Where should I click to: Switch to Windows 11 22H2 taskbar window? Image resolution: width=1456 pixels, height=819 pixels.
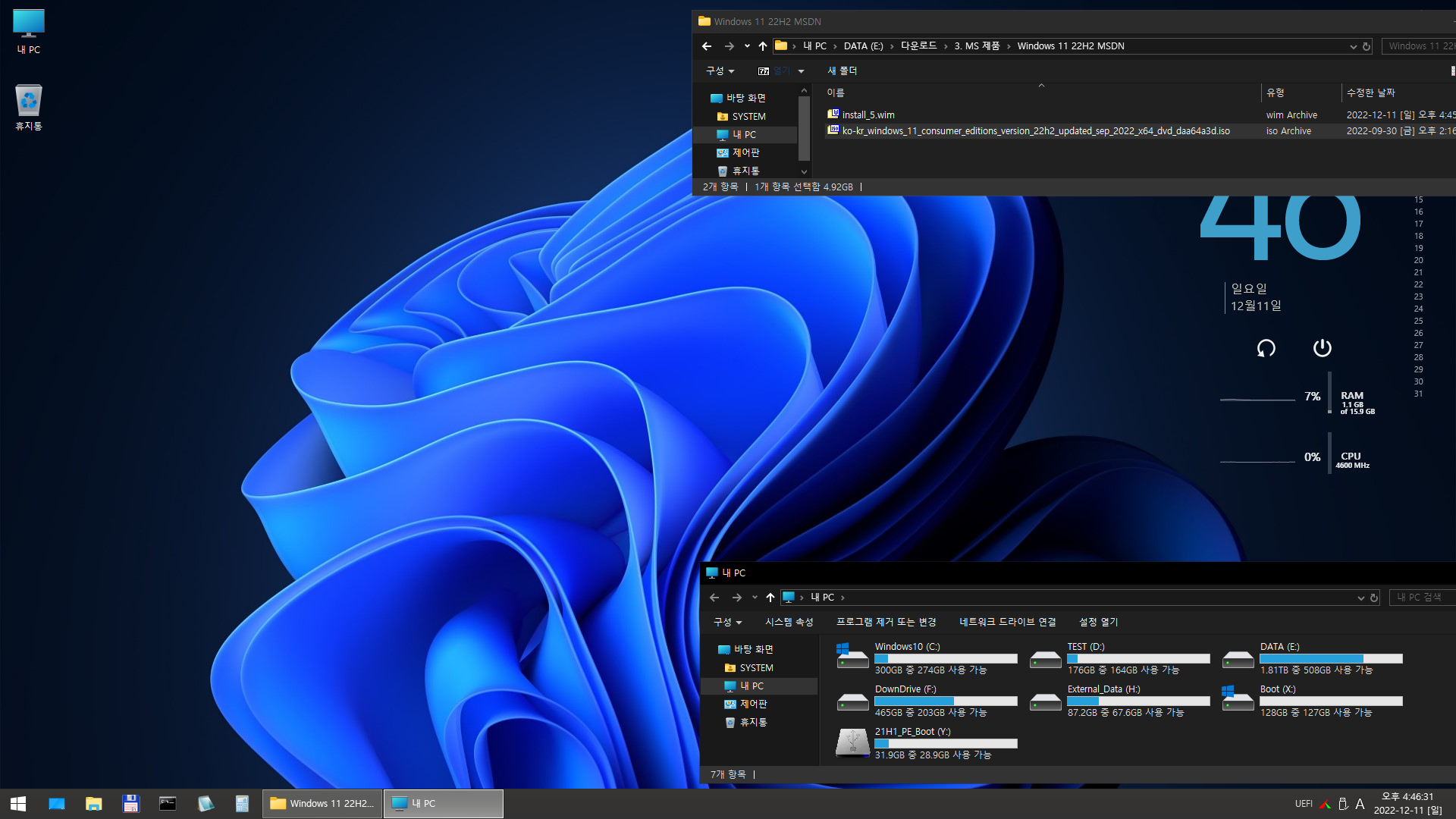322,803
